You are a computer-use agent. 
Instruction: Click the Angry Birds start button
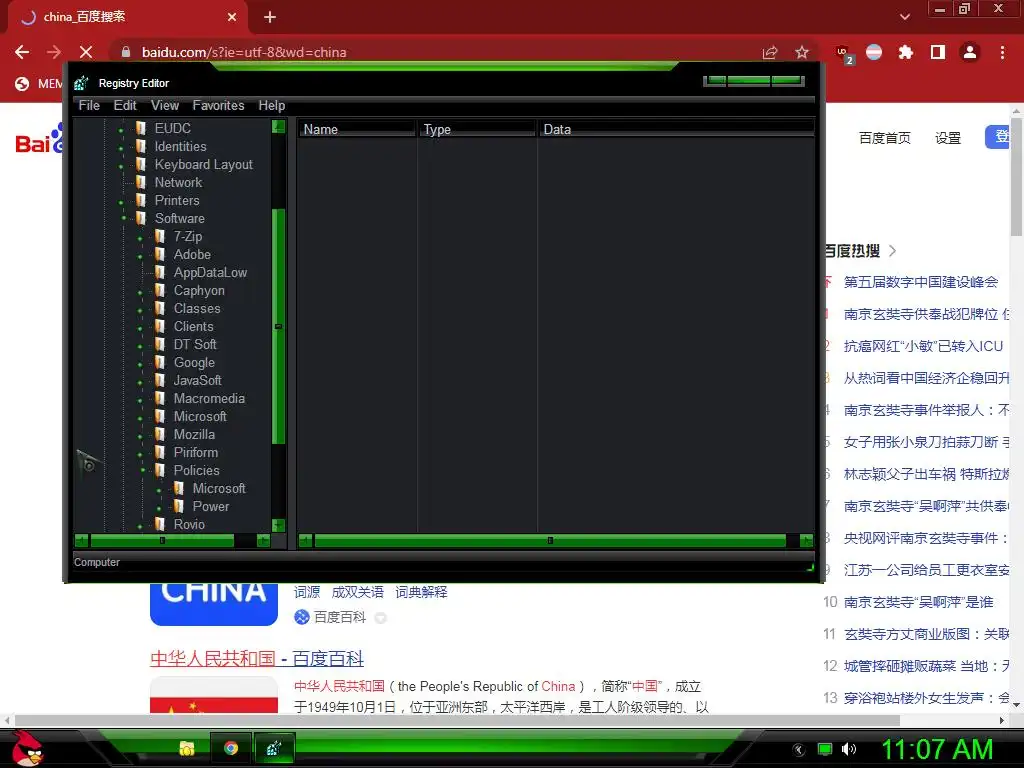27,748
